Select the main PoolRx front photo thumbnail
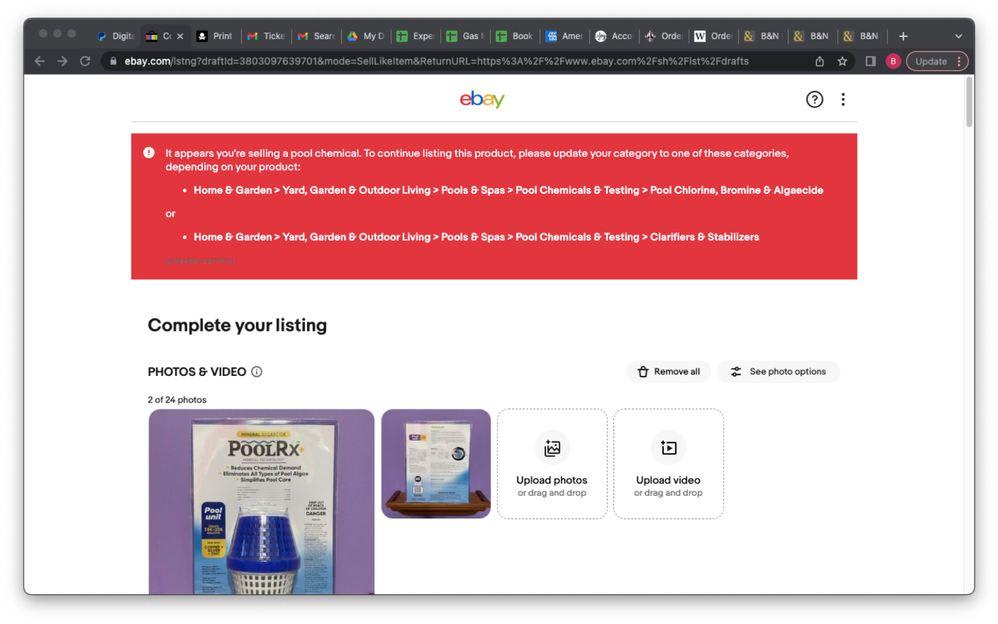Image resolution: width=998 pixels, height=624 pixels. (262, 502)
